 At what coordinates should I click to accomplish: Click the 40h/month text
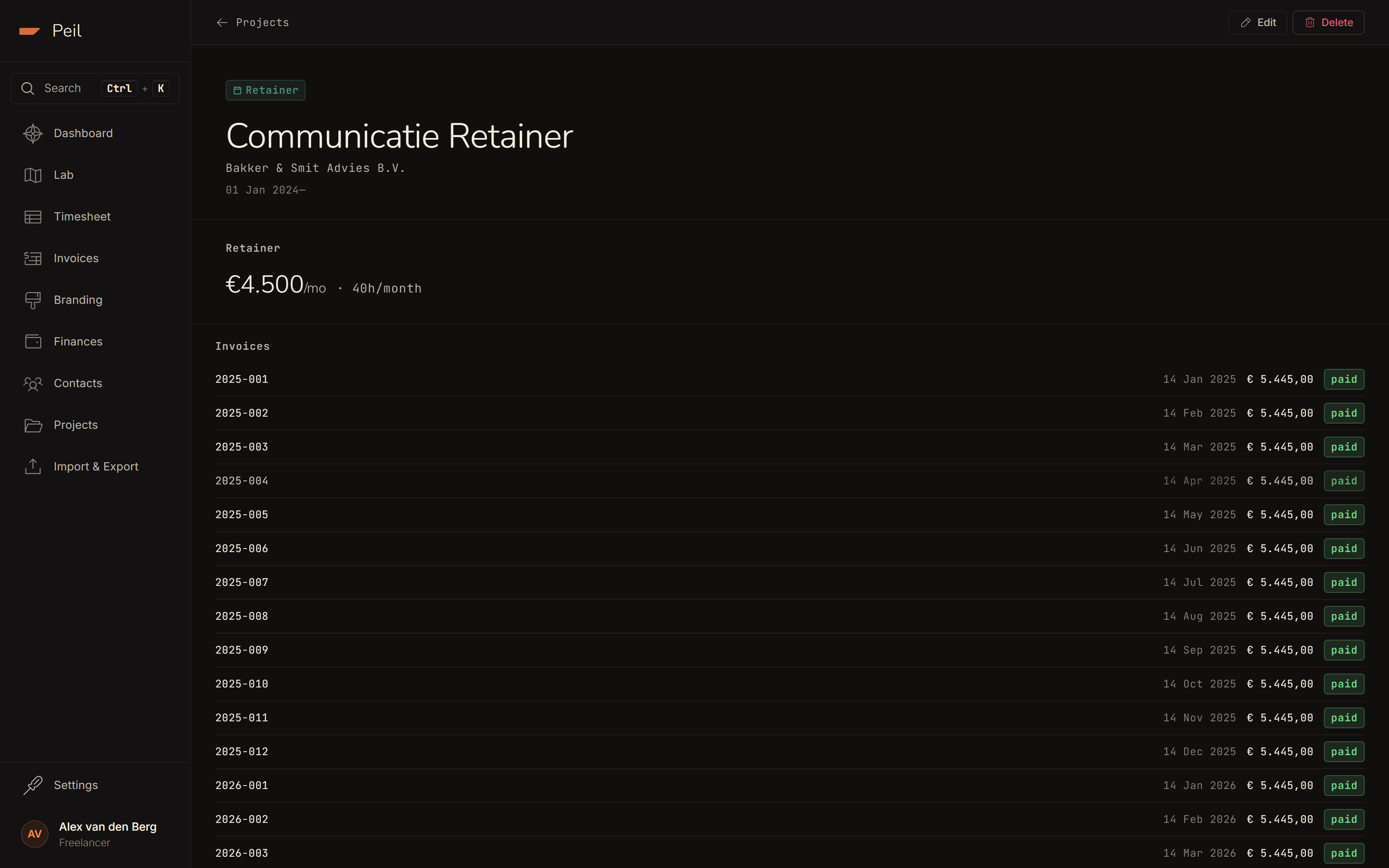386,288
